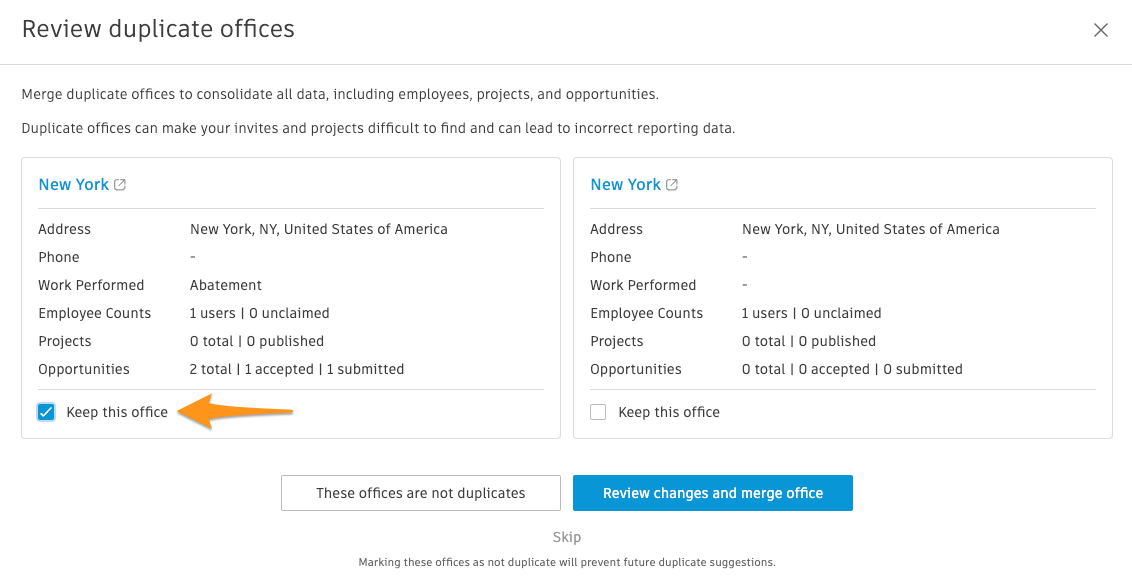Skip this duplicate office suggestion
Image resolution: width=1132 pixels, height=586 pixels.
coord(567,537)
